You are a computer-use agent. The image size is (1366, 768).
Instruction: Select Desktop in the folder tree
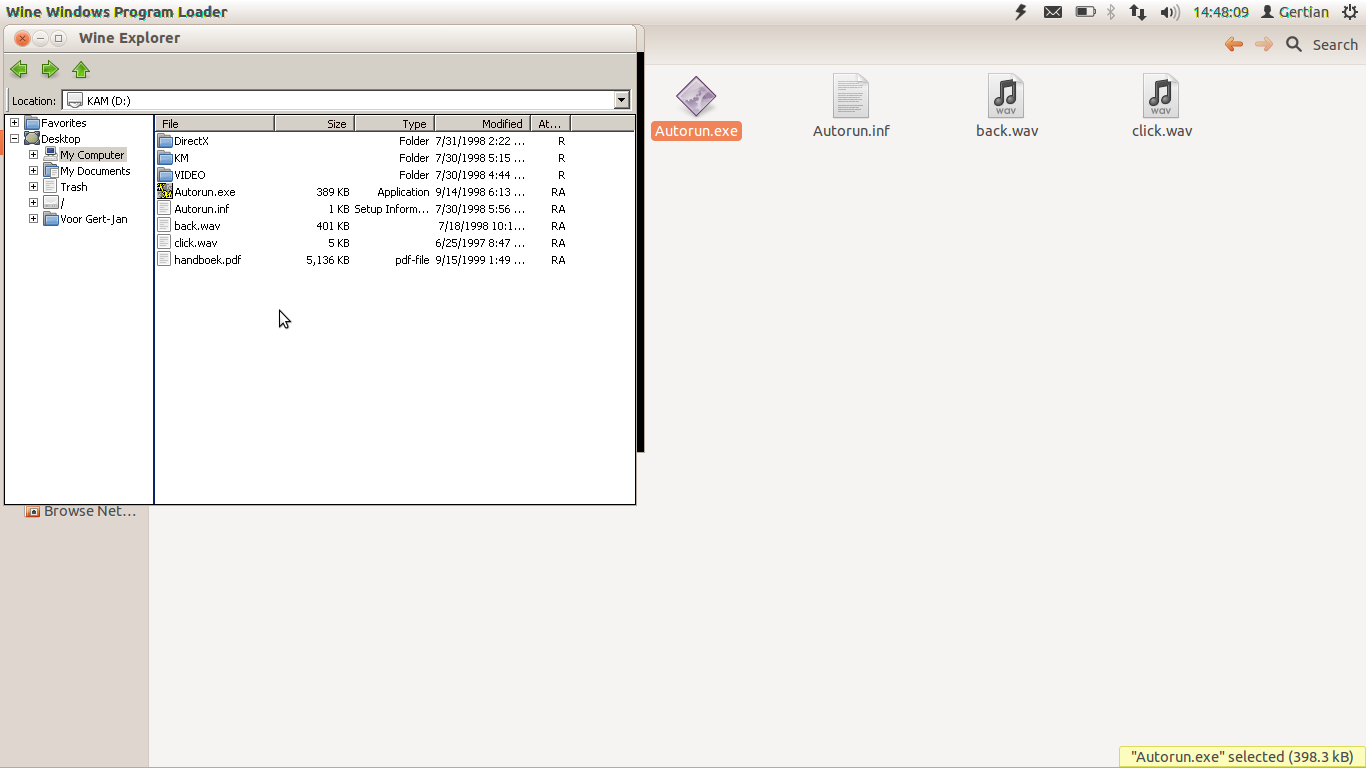(60, 139)
